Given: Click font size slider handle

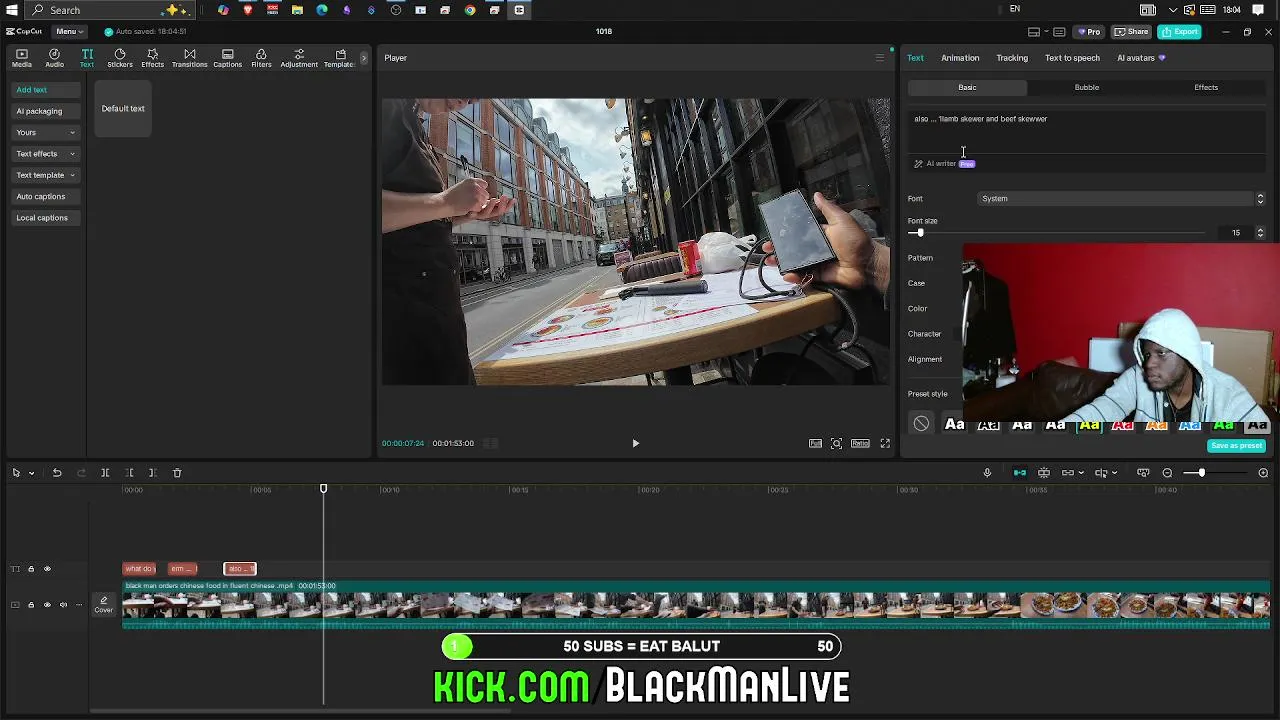Looking at the screenshot, I should pos(920,233).
